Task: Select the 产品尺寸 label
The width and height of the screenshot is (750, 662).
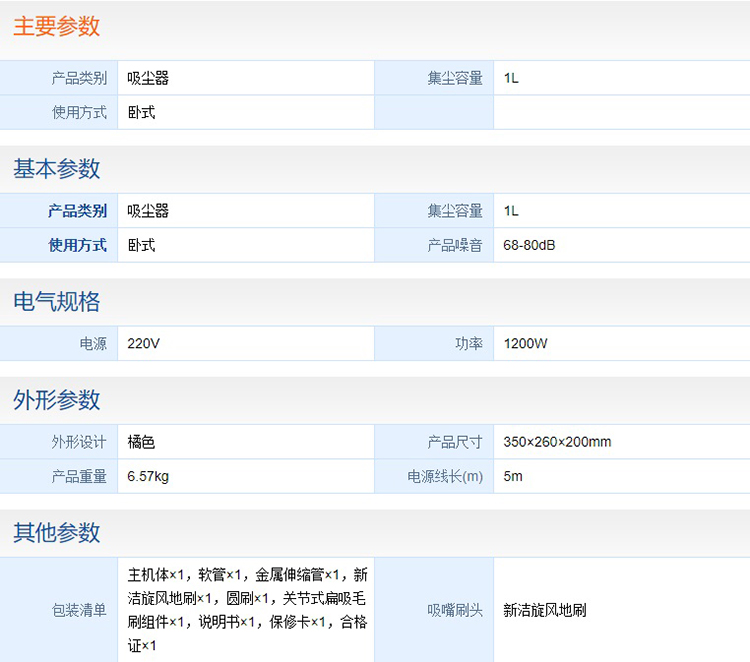Action: point(455,442)
